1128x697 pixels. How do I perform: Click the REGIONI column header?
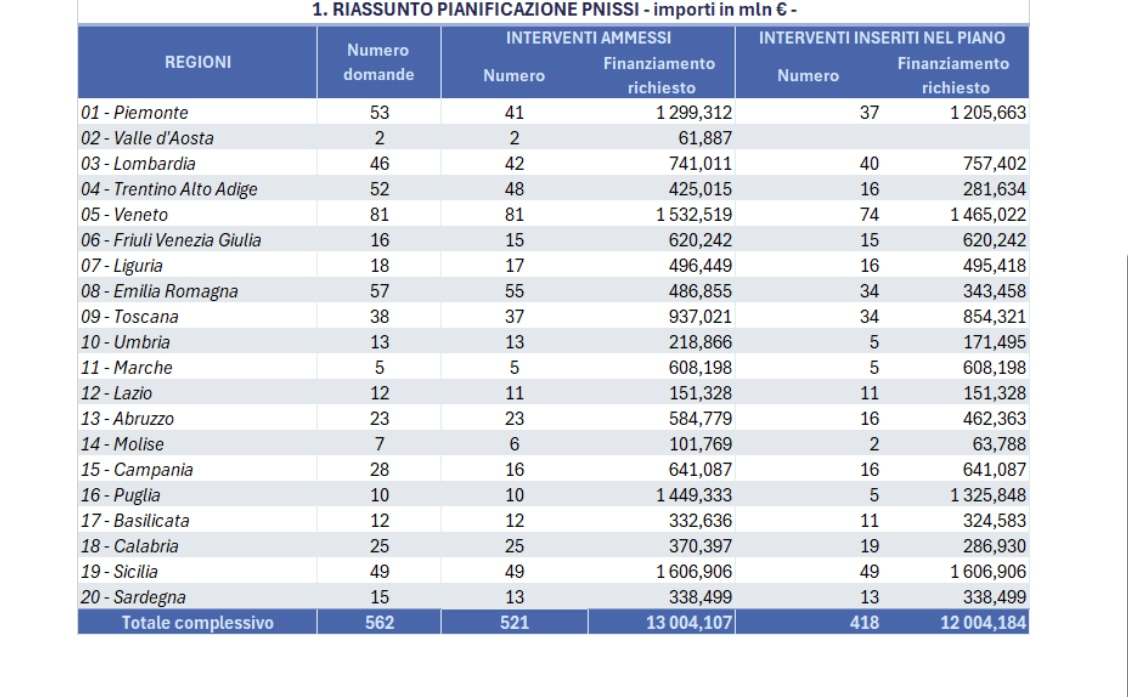pos(197,62)
